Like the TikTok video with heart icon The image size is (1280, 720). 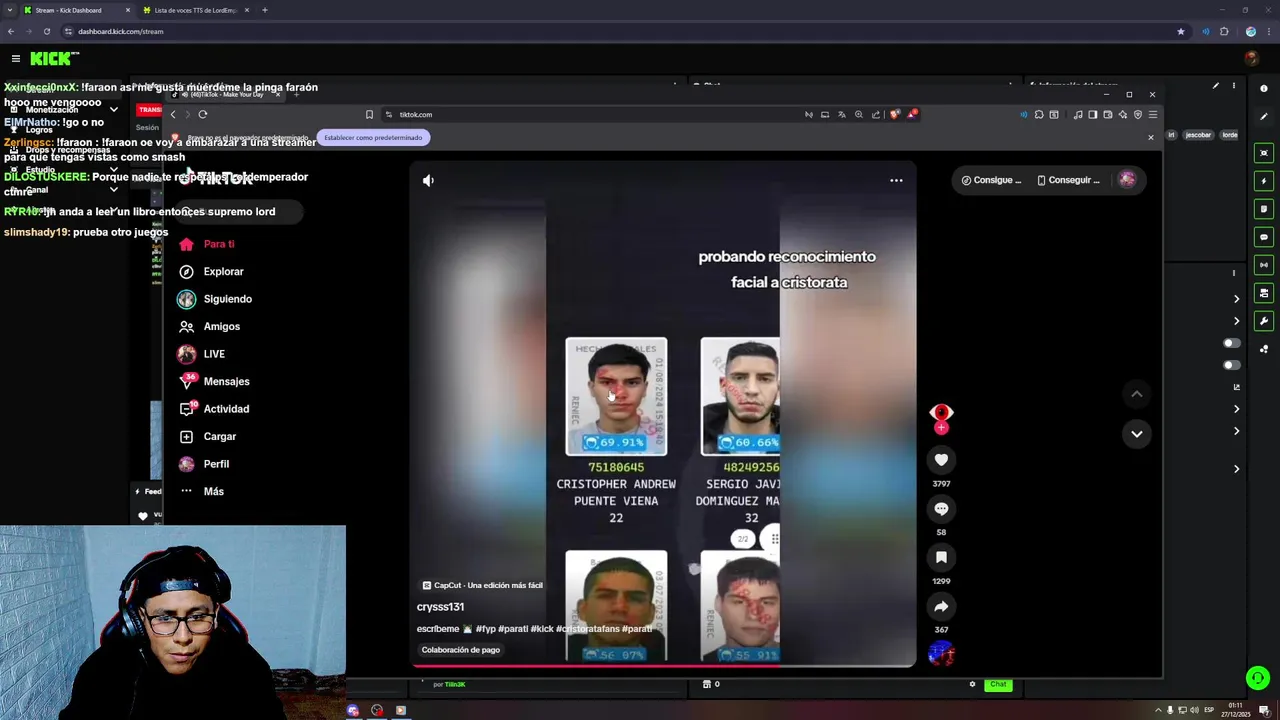941,460
